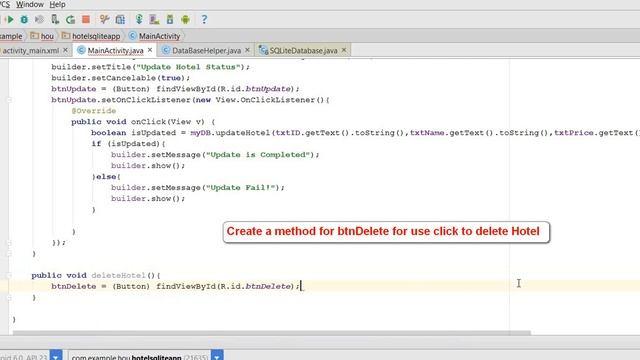The image size is (640, 360).
Task: Close the activity_main.xml tab
Action: pos(65,50)
